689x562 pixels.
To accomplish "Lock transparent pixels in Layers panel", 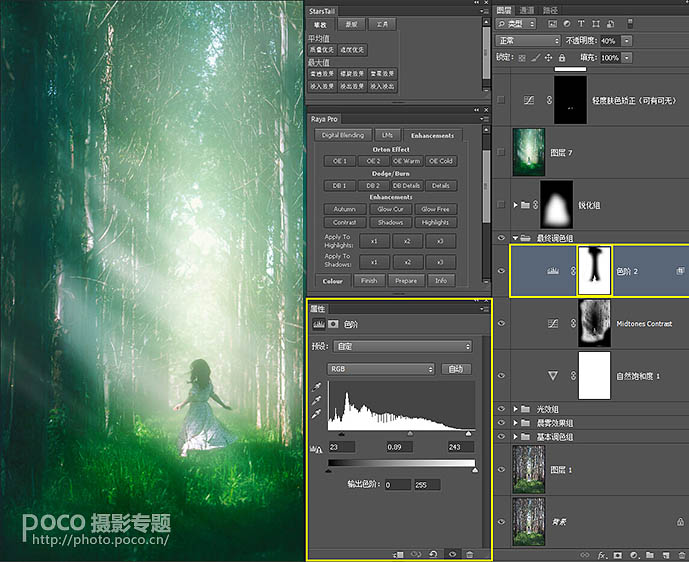I will (522, 58).
